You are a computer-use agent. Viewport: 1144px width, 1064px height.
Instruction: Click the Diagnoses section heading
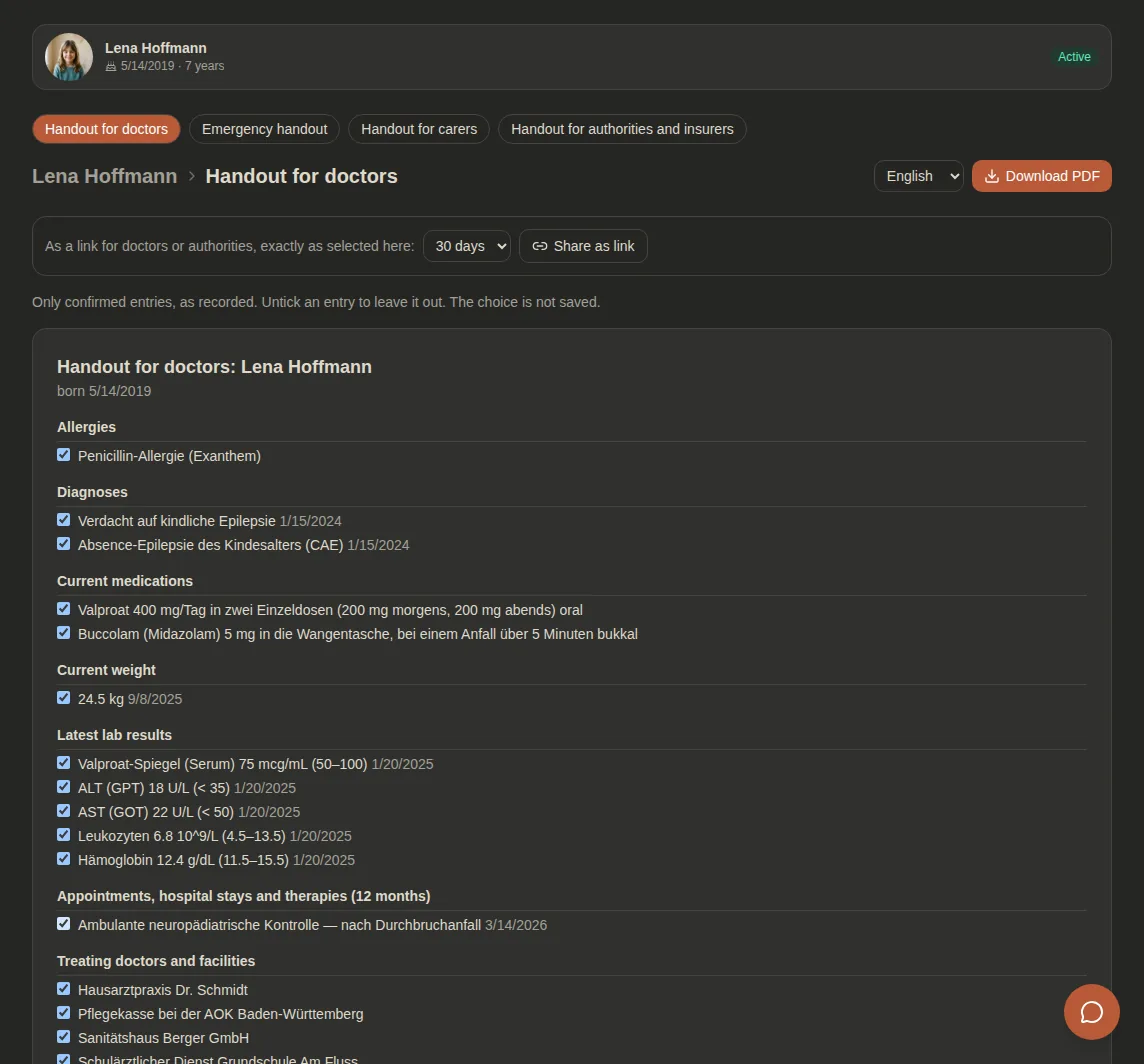92,492
